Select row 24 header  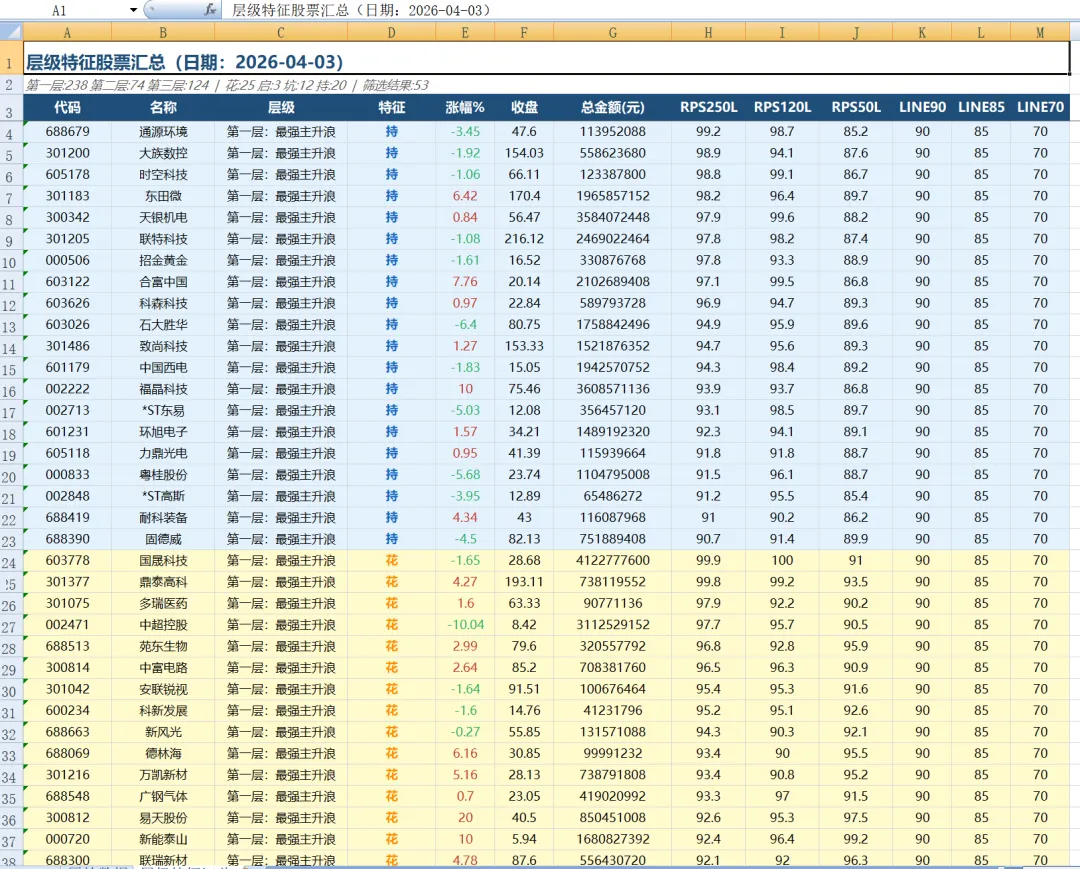[11, 562]
